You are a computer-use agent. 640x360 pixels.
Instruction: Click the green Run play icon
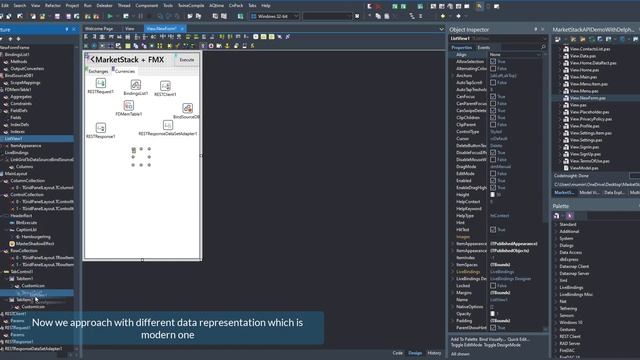(110, 16)
